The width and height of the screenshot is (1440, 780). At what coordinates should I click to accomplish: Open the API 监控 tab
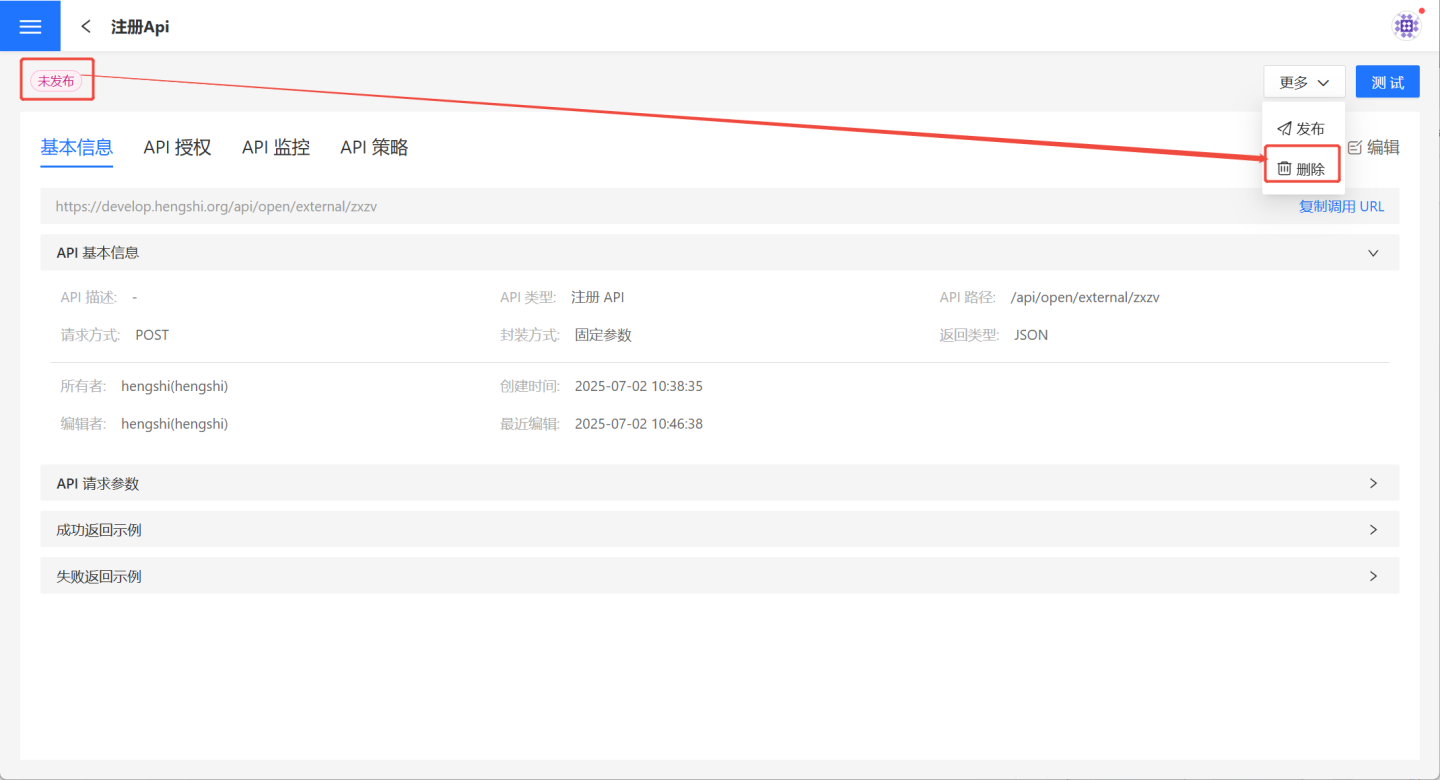[276, 148]
